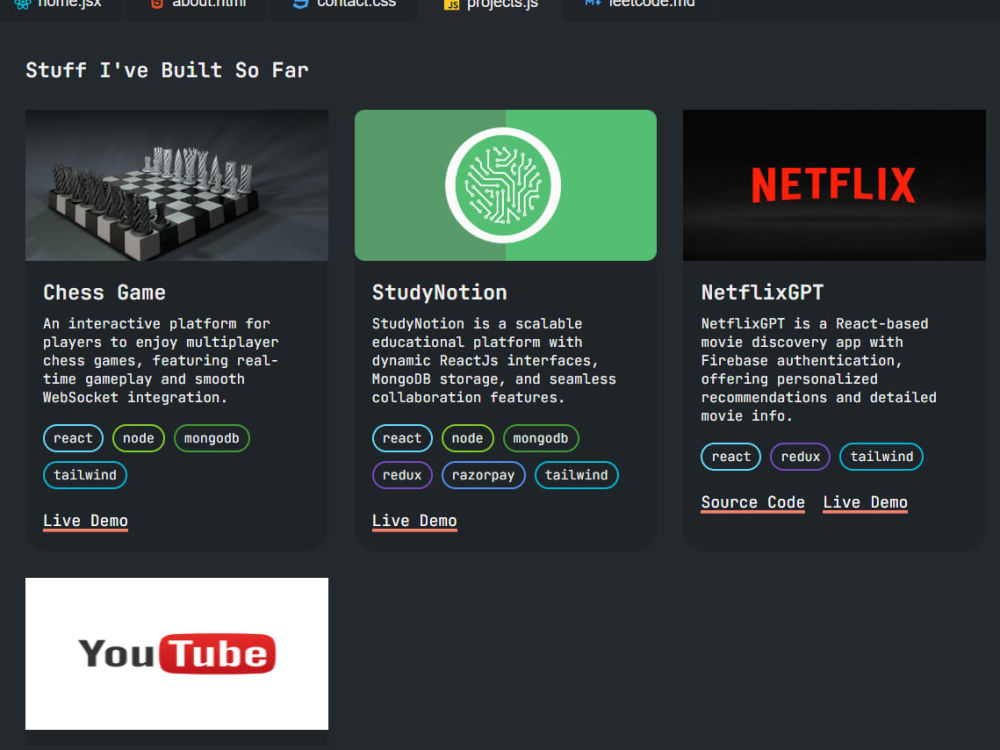The width and height of the screenshot is (1000, 750).
Task: Click the JS icon on projects.js tab
Action: pyautogui.click(x=452, y=4)
